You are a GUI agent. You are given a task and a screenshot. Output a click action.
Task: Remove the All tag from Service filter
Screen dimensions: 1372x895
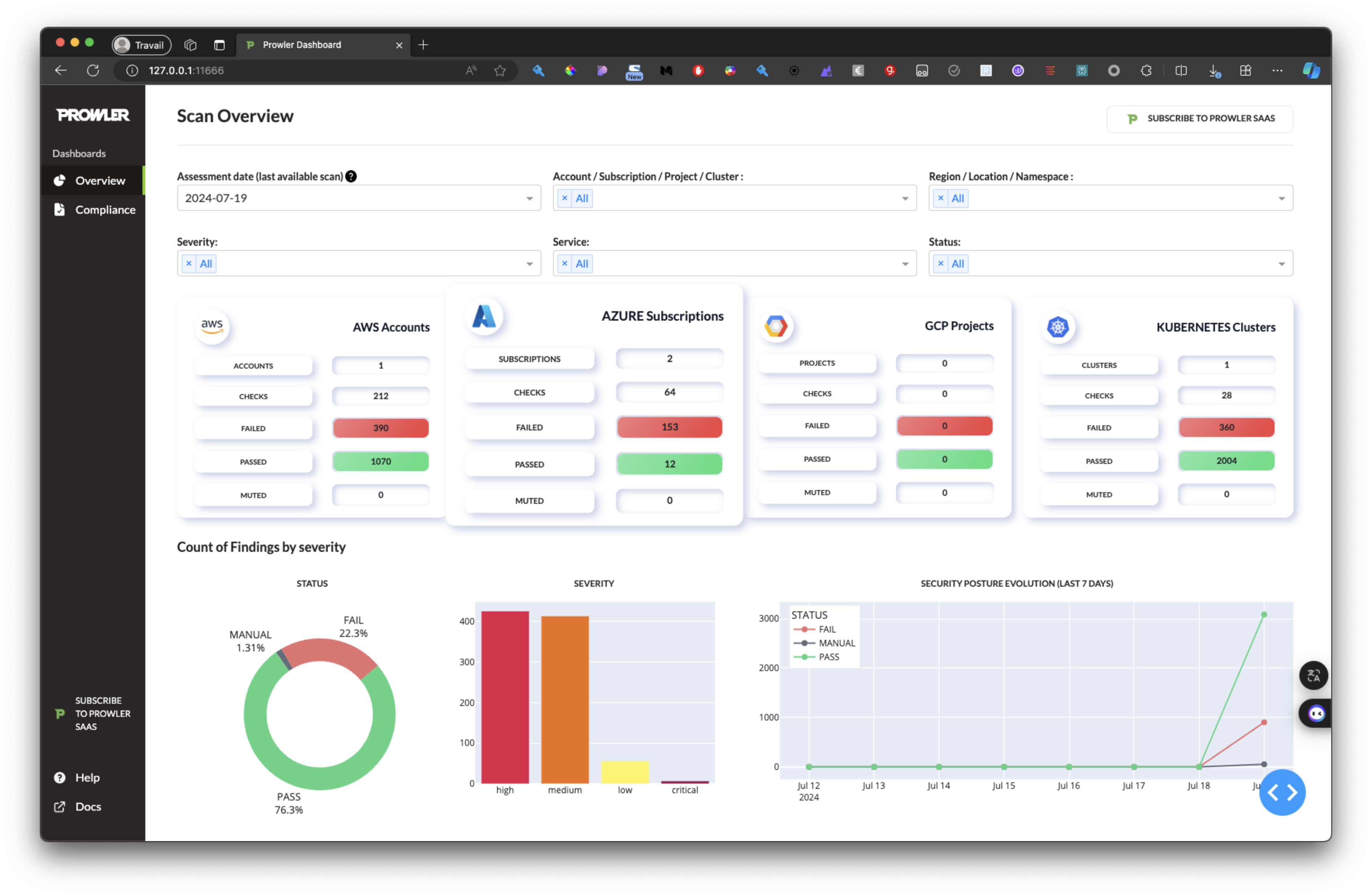[x=564, y=264]
